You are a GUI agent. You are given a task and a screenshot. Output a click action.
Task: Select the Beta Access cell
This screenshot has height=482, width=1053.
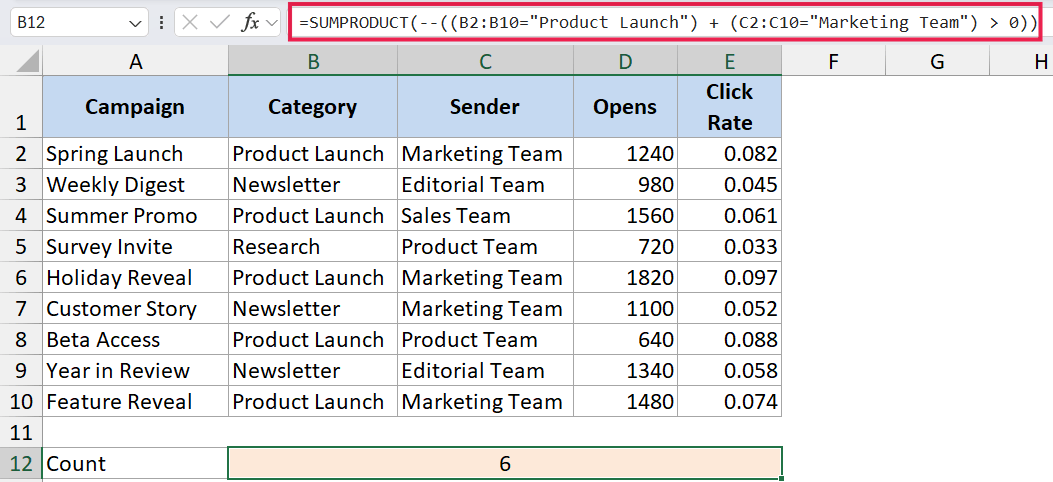click(136, 340)
